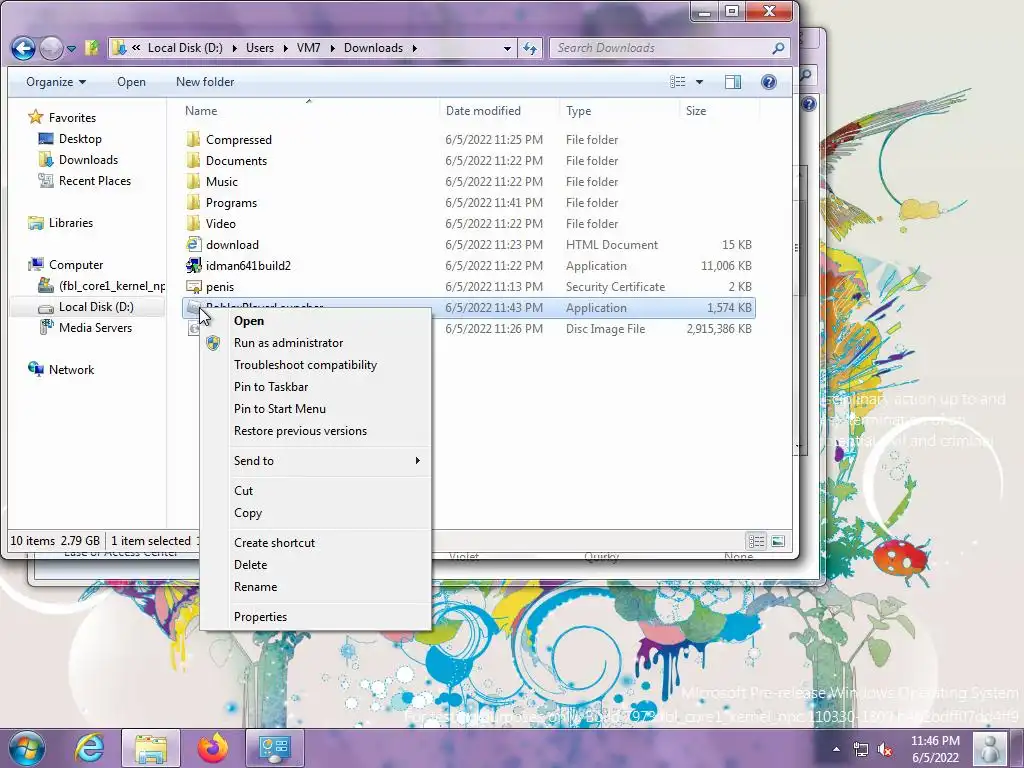Click the Open toolbar button
1024x768 pixels.
[x=131, y=82]
